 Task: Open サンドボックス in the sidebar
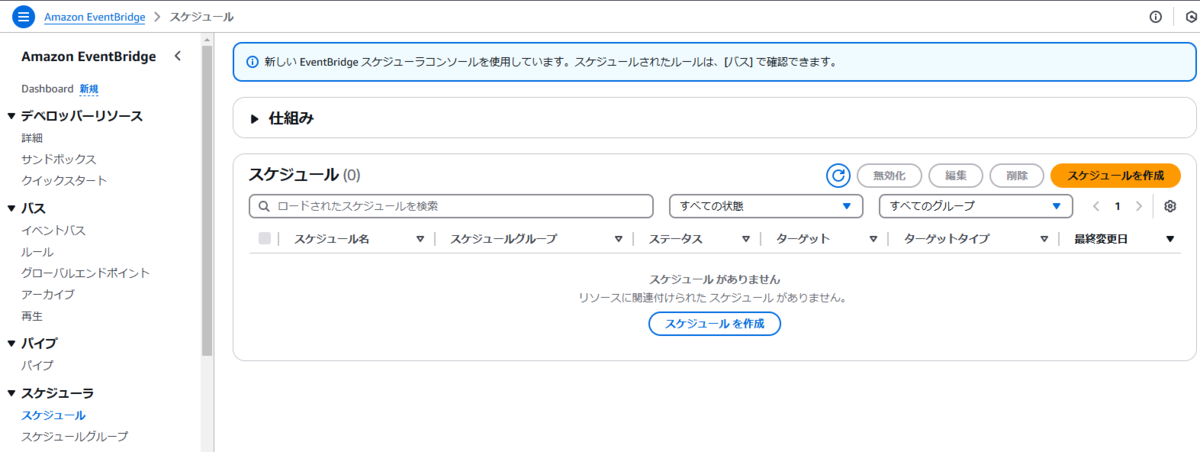point(59,159)
